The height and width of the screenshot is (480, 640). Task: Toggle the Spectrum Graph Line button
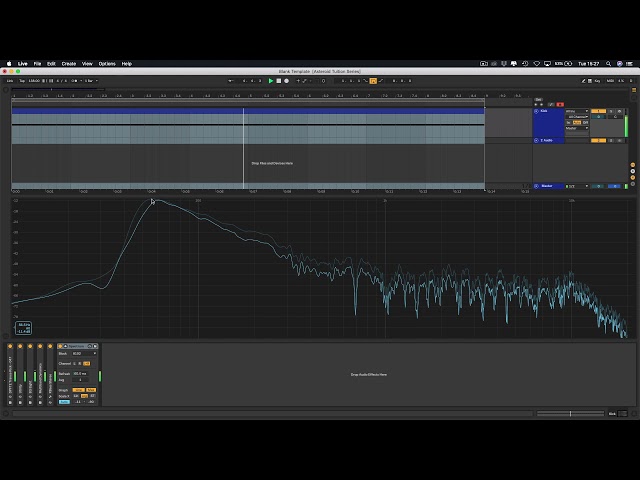point(78,390)
